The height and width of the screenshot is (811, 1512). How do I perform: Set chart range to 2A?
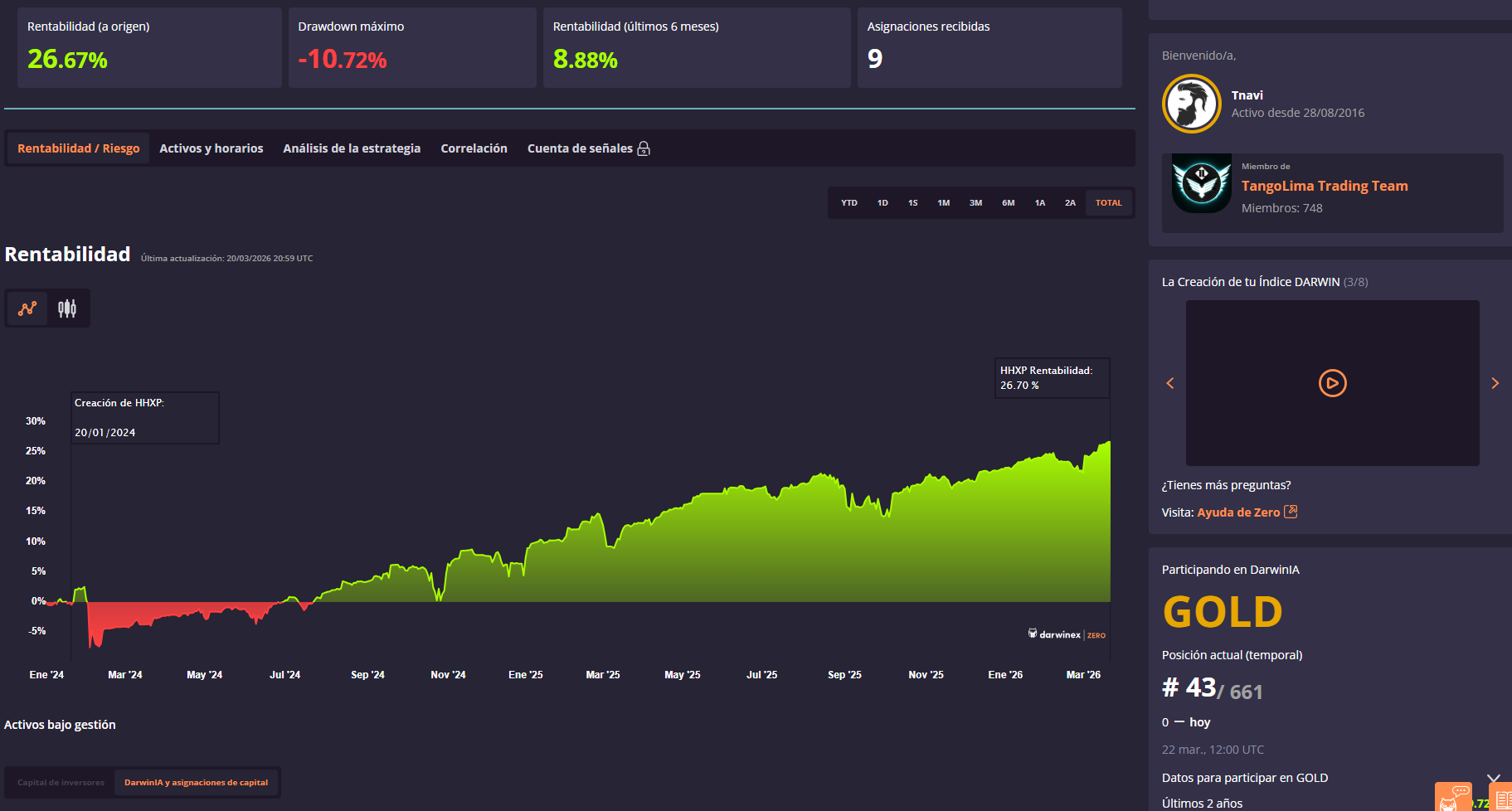click(1071, 203)
